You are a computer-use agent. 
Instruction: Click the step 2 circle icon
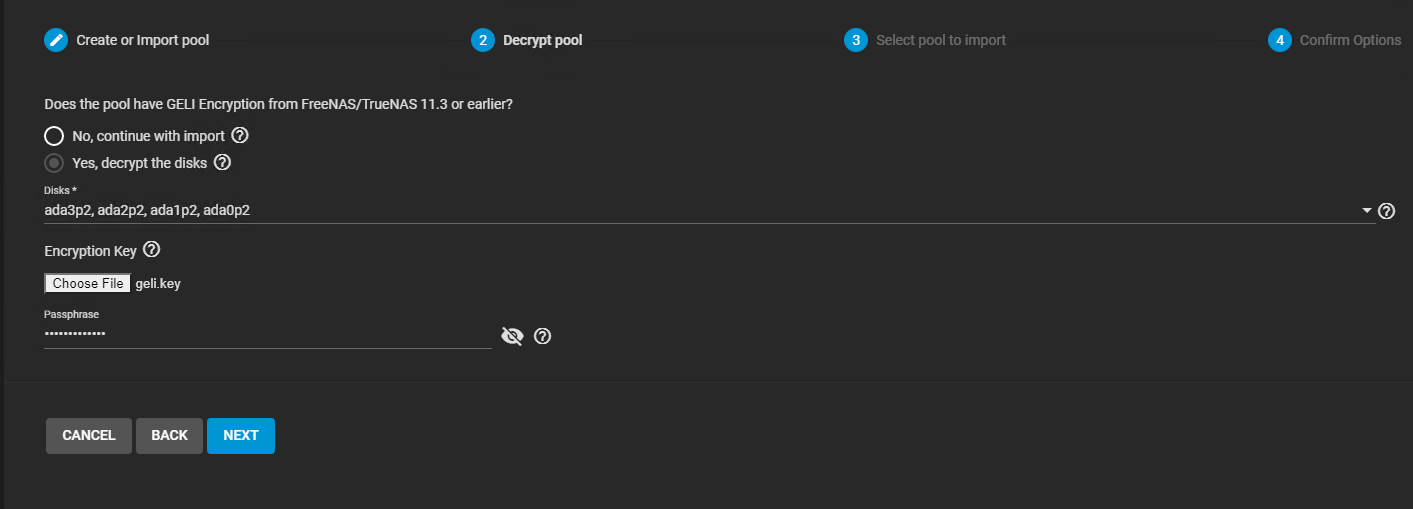[x=483, y=40]
